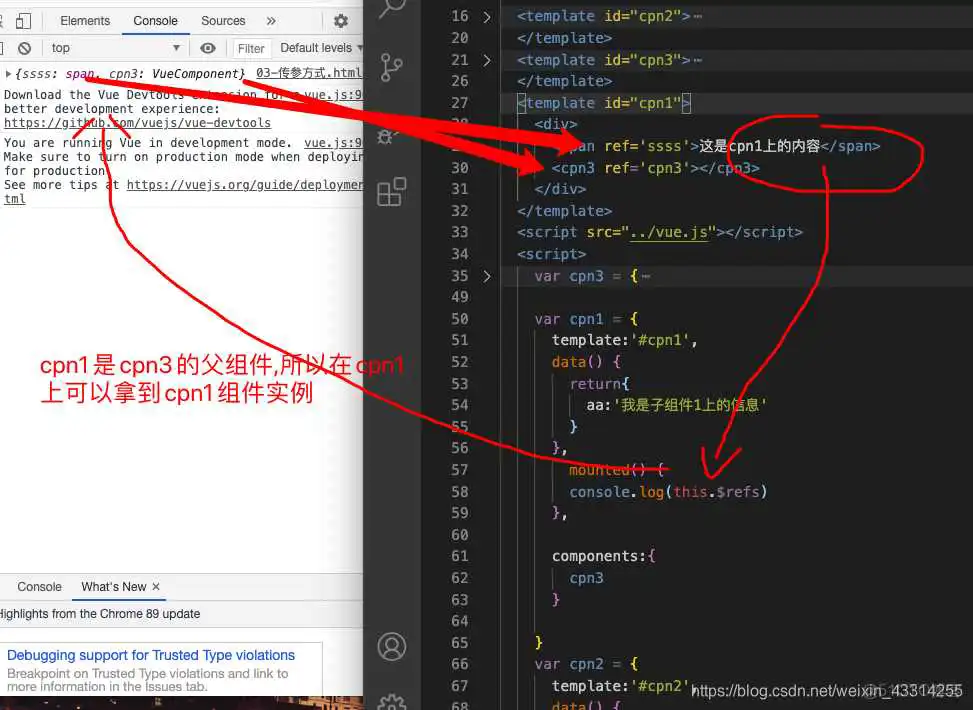Open the Default levels dropdown

coord(320,48)
